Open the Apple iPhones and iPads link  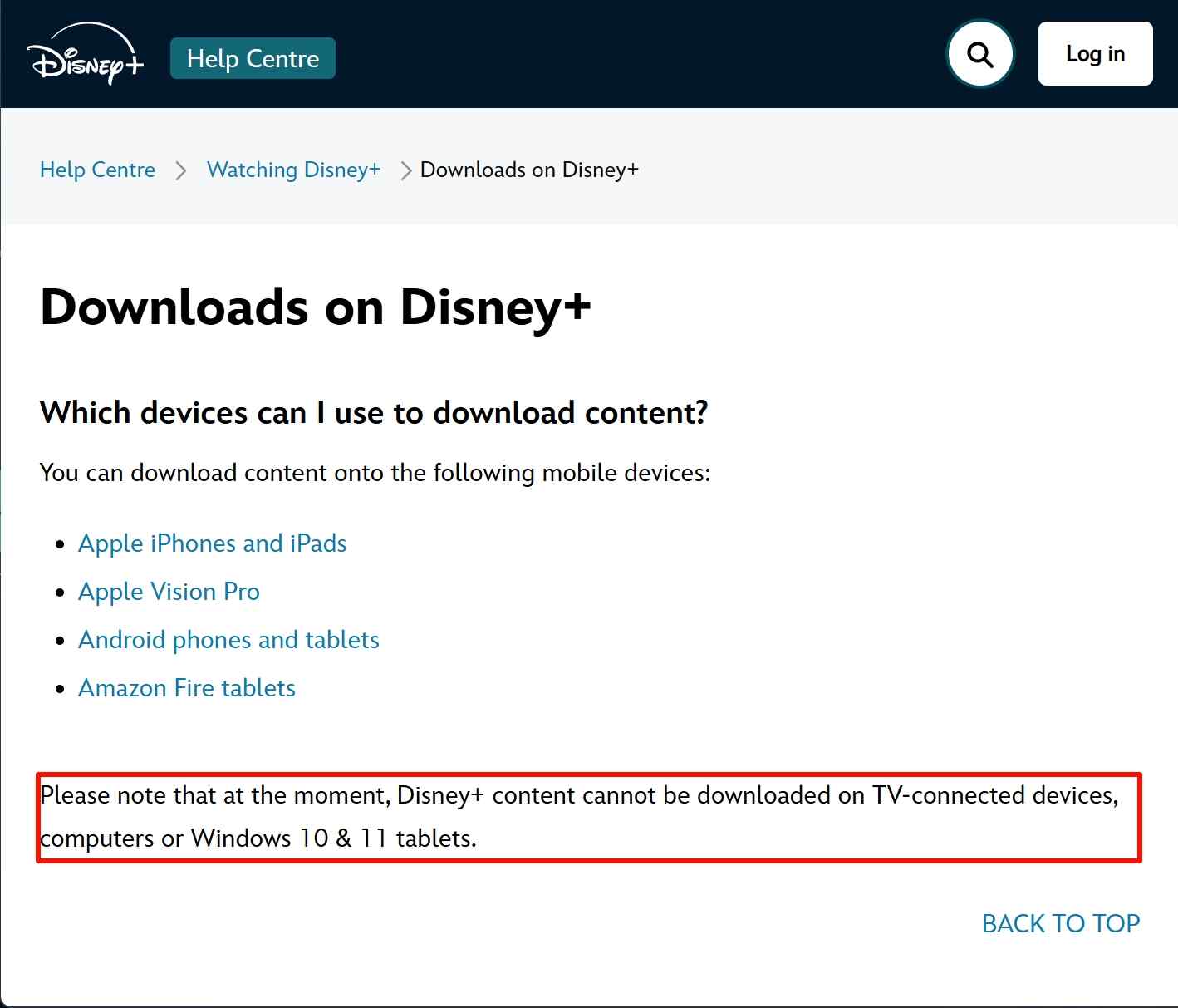212,543
